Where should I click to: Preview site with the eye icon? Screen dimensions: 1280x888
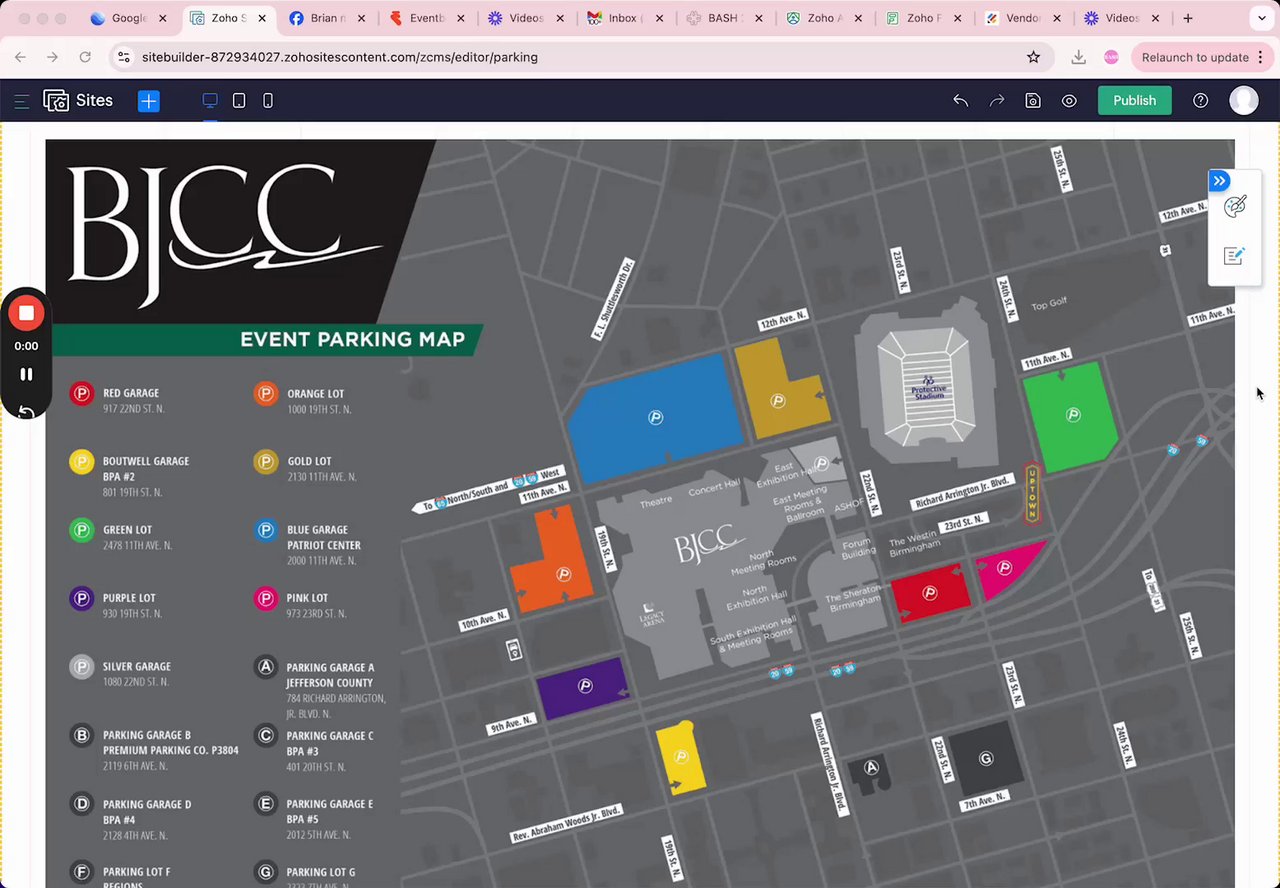[1069, 101]
